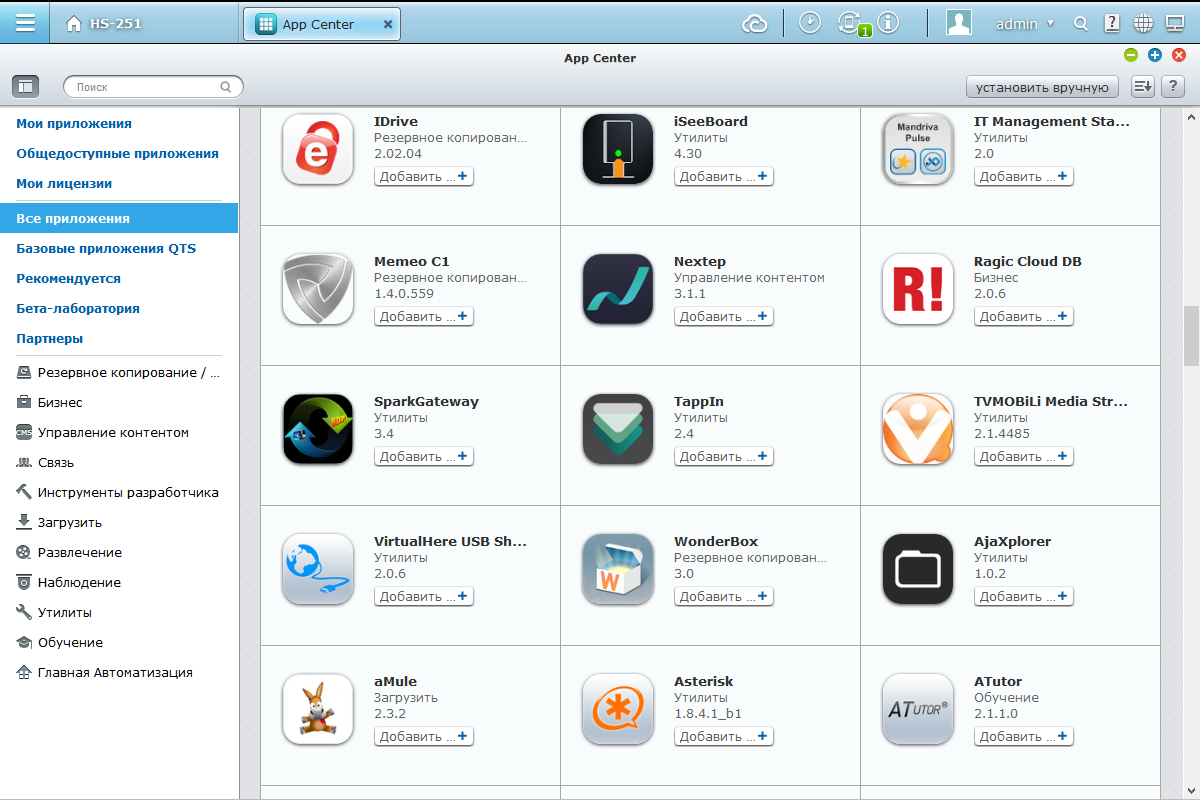The image size is (1200, 800).
Task: Filter by Резервное копирование category
Action: [x=119, y=373]
